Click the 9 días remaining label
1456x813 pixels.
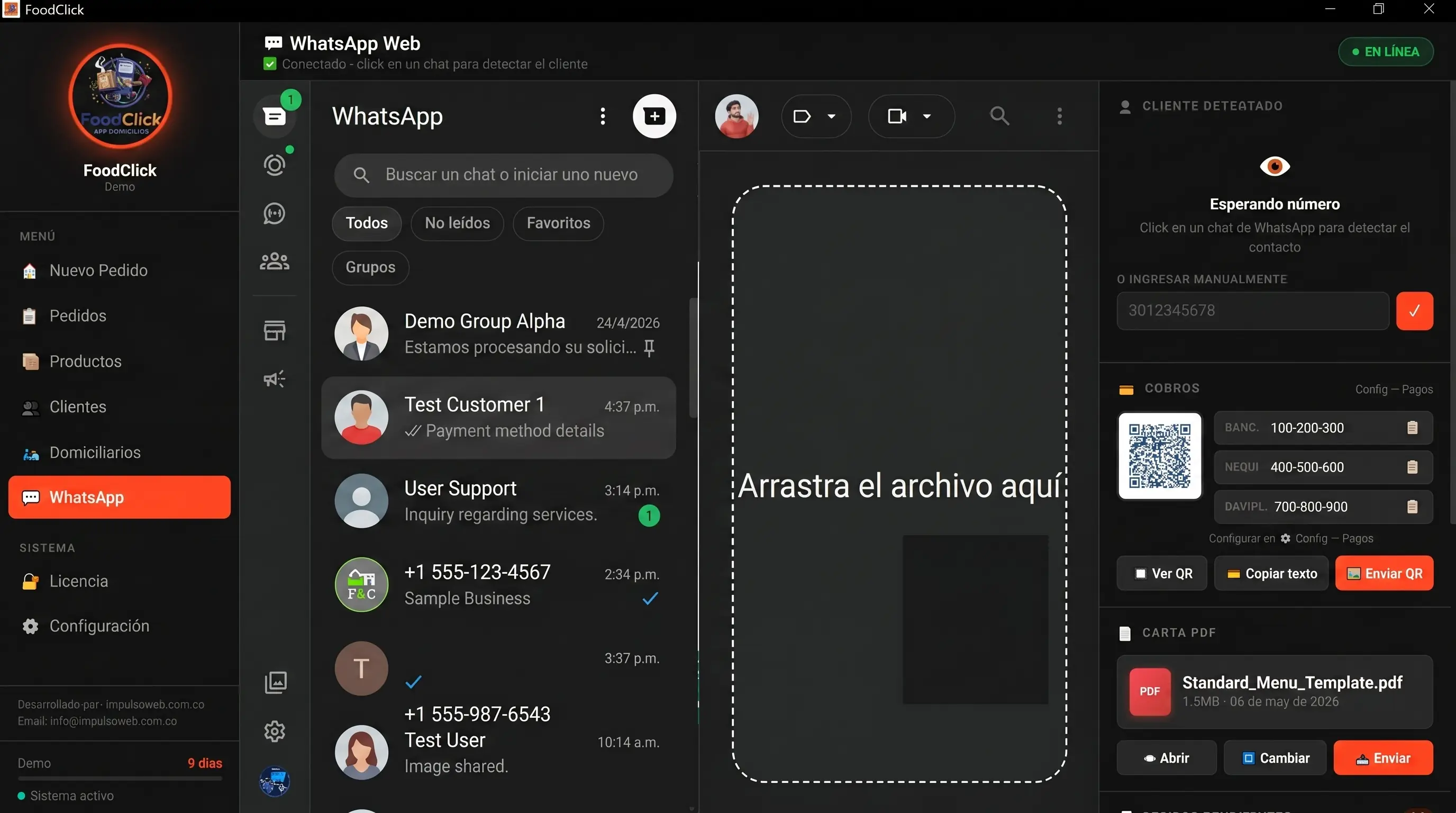(x=205, y=764)
